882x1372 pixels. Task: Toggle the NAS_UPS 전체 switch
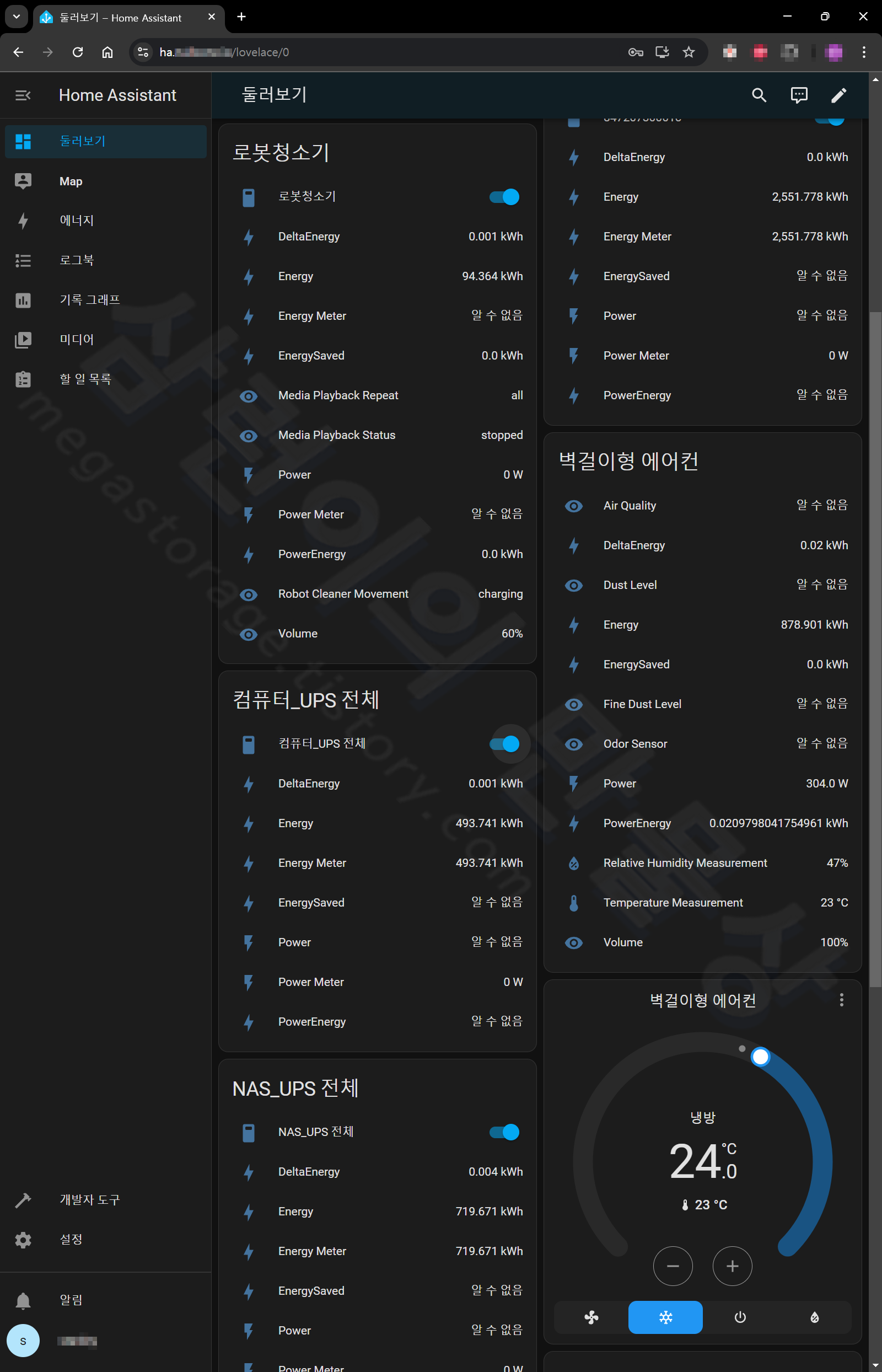click(x=504, y=1132)
